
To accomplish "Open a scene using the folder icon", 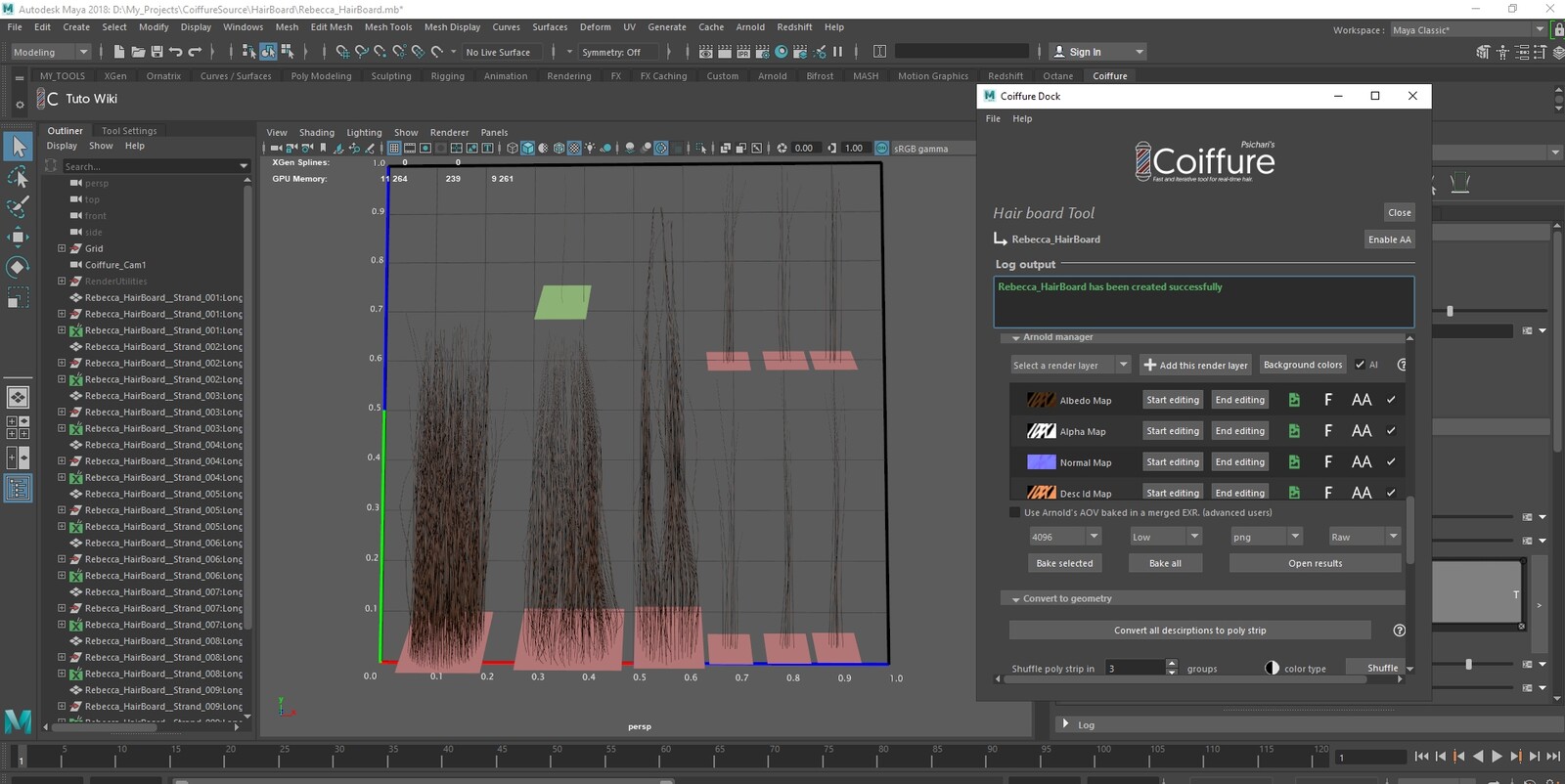I will click(138, 52).
